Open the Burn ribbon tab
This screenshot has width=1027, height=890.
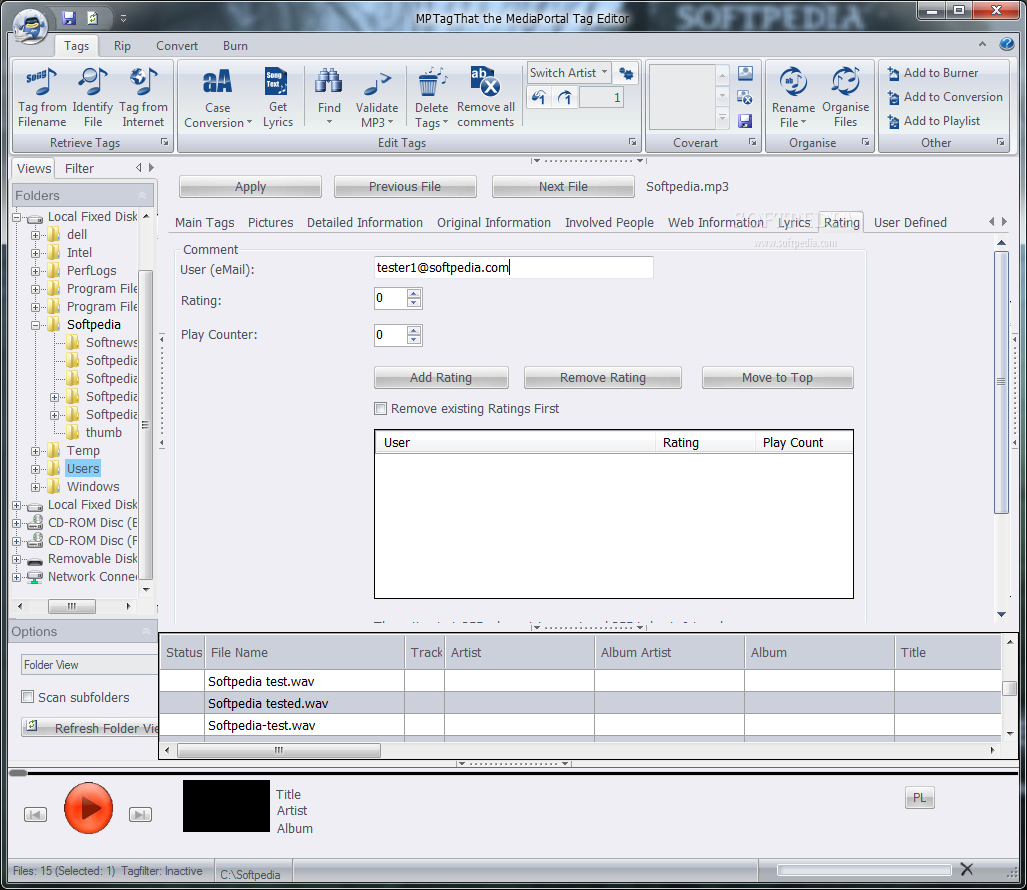coord(235,46)
